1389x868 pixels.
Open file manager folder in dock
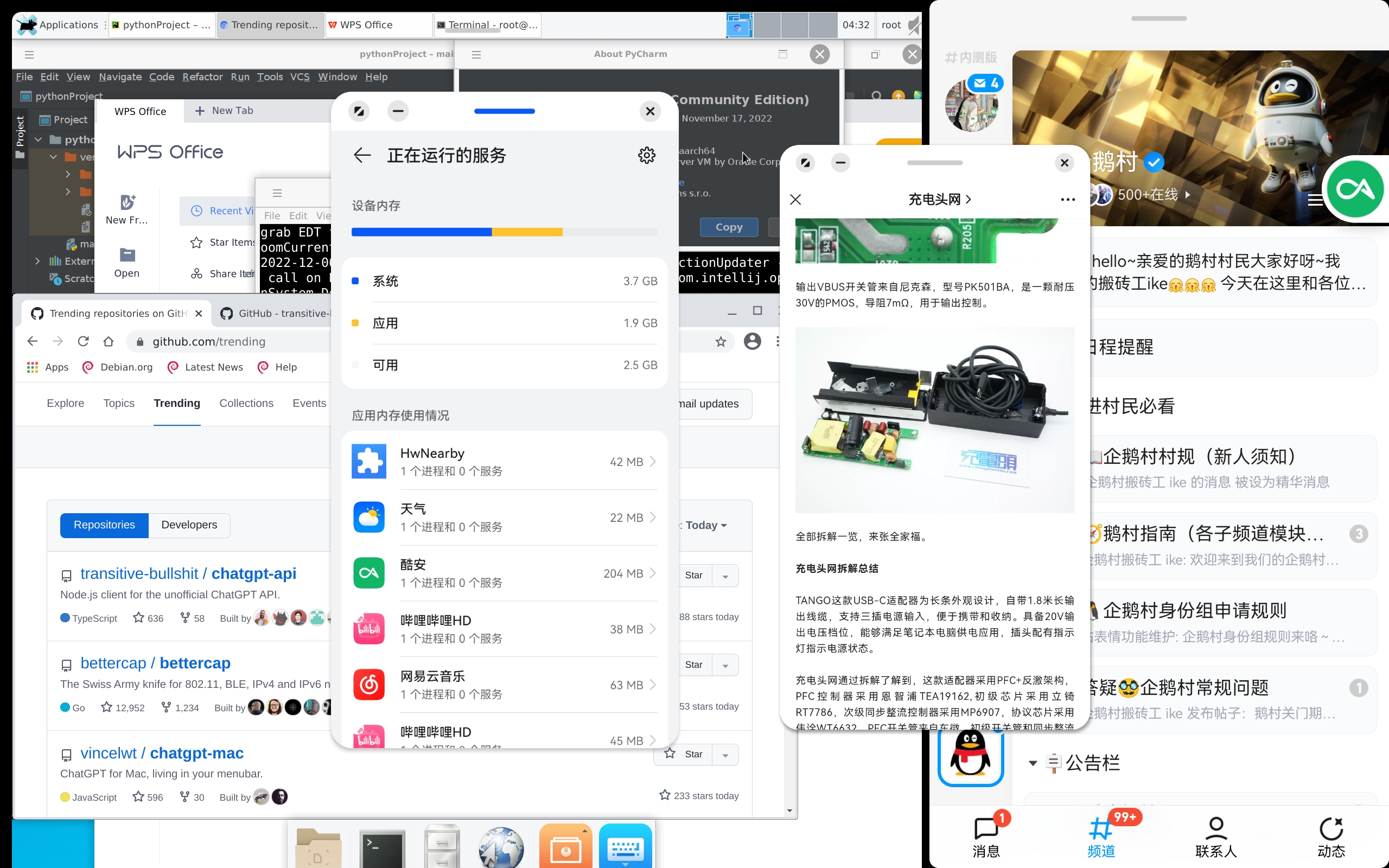318,848
